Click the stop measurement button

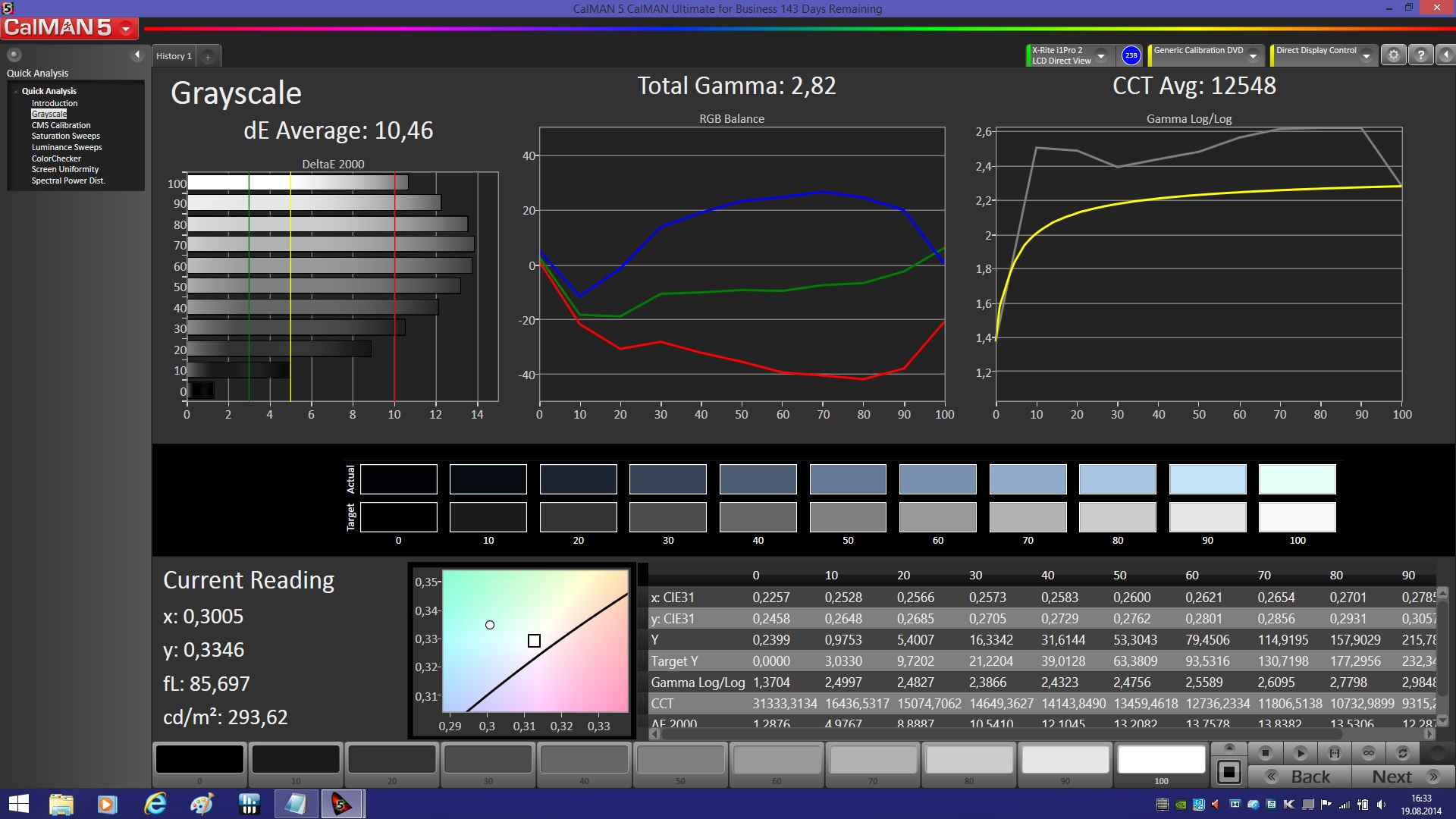[1265, 753]
